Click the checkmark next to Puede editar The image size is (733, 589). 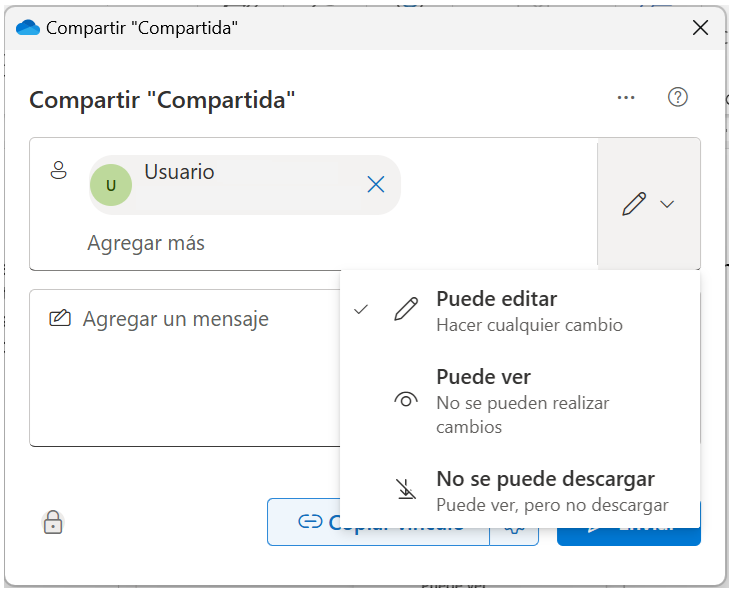(x=361, y=309)
